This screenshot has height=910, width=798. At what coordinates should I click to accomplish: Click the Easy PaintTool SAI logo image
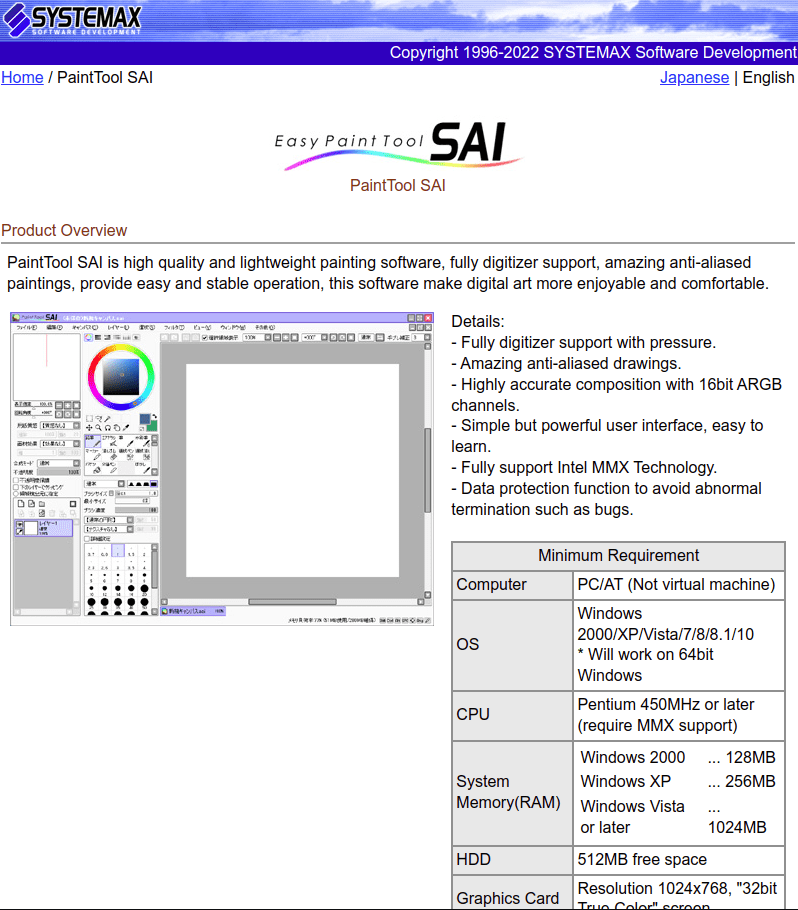pyautogui.click(x=398, y=145)
